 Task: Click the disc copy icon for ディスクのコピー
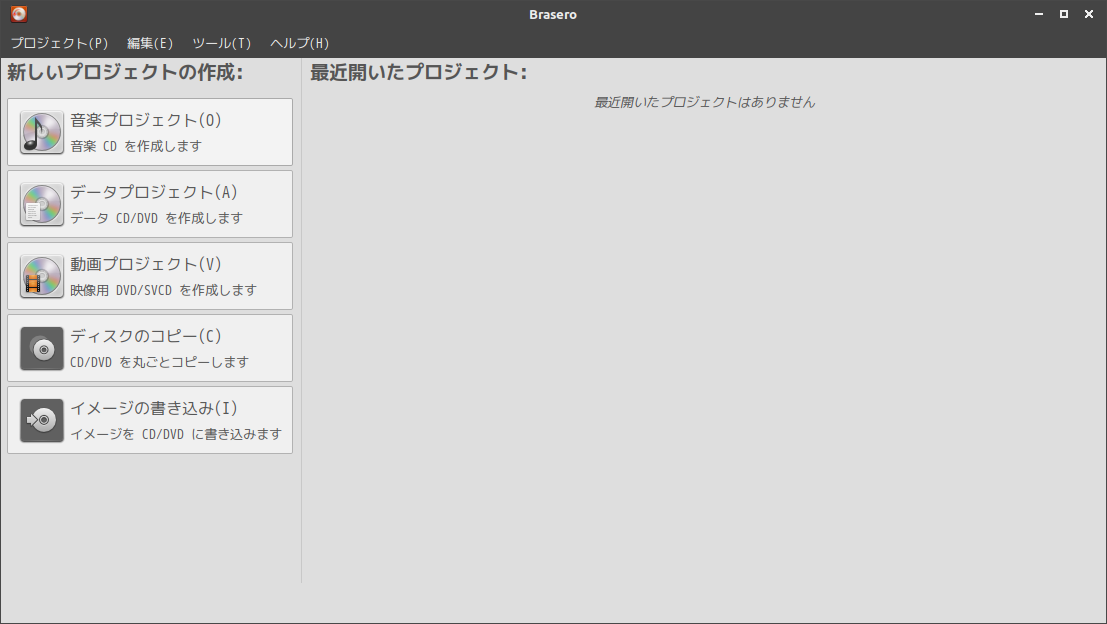[42, 348]
